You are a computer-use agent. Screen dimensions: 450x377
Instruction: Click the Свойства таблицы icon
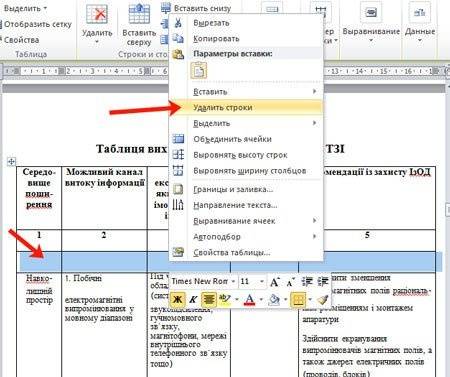pyautogui.click(x=178, y=252)
